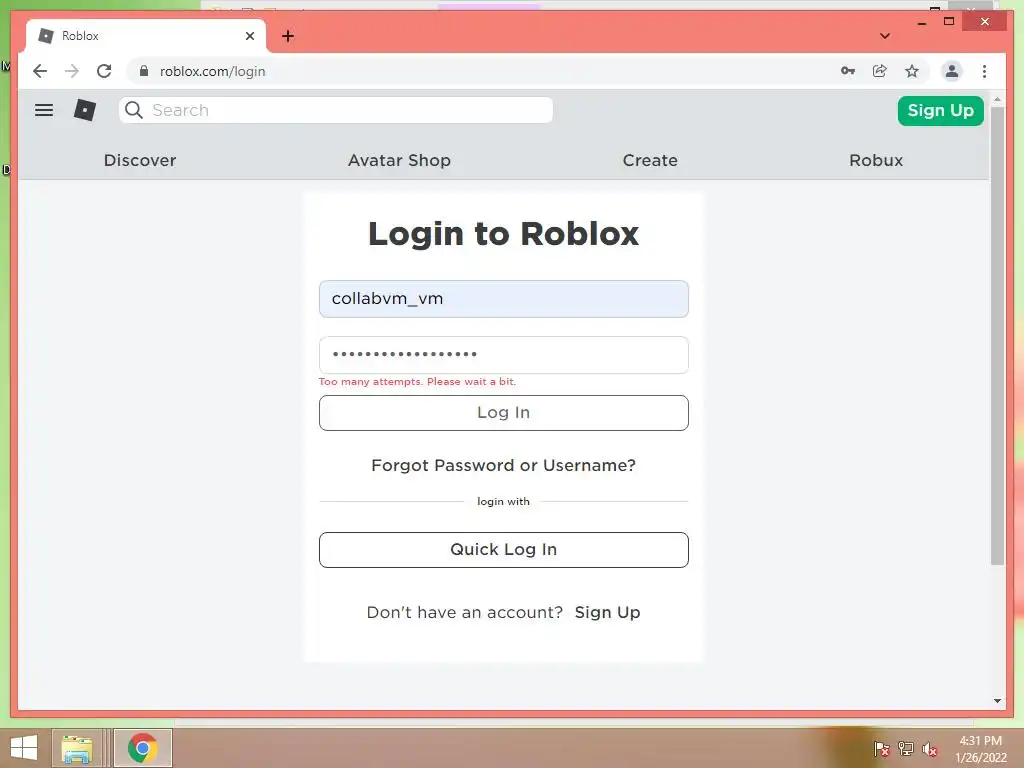The width and height of the screenshot is (1024, 768).
Task: Click the browser forward arrow
Action: 72,71
